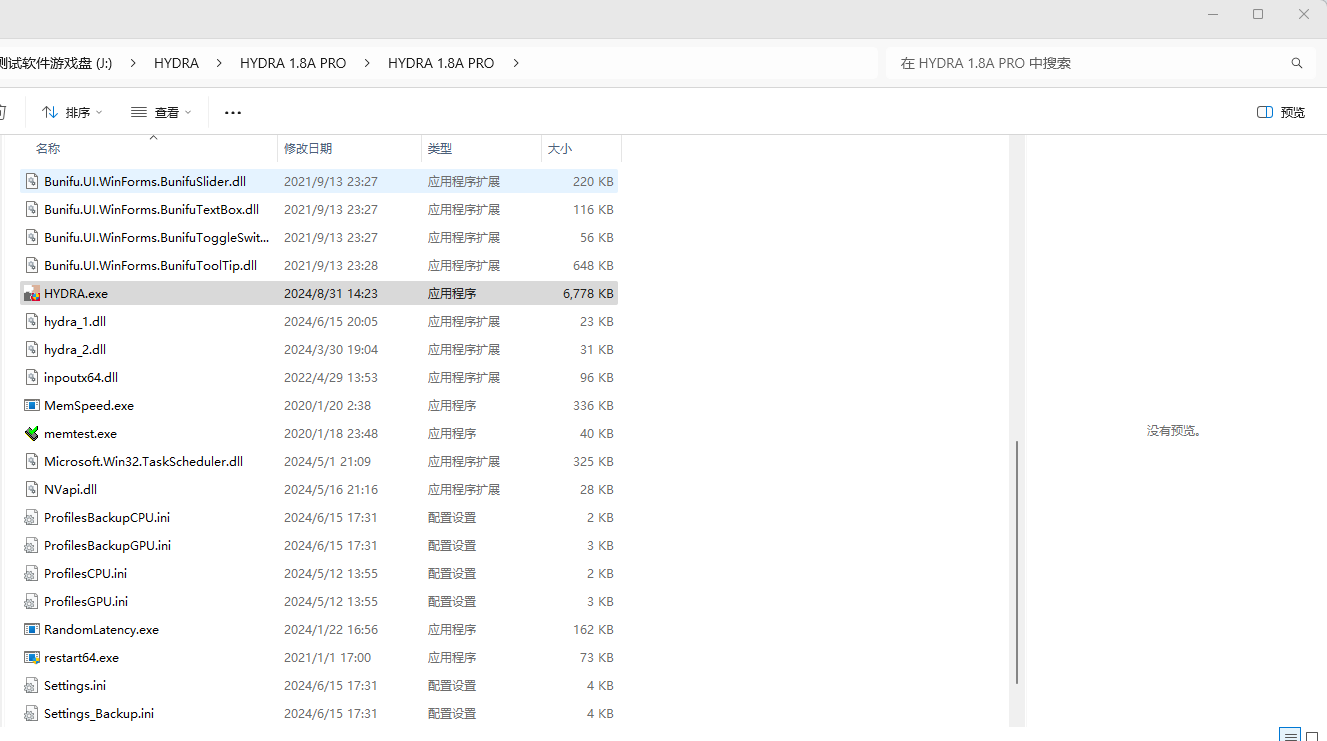Expand the chevron after 测试软件游戏盘 (J:)
The width and height of the screenshot is (1327, 741).
point(133,63)
